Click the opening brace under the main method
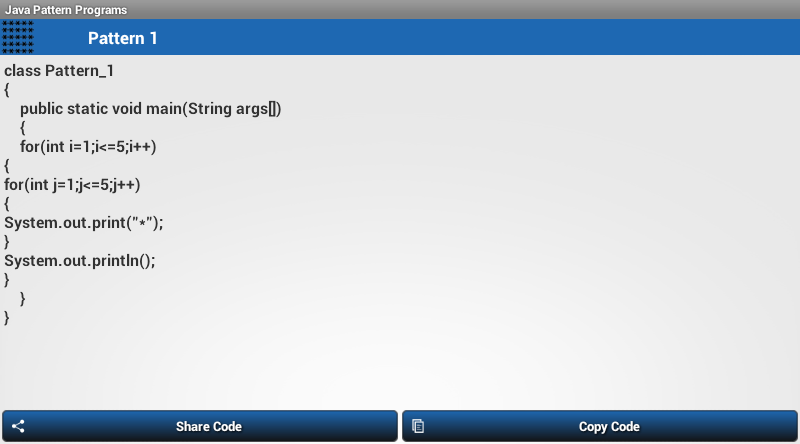 pos(23,128)
